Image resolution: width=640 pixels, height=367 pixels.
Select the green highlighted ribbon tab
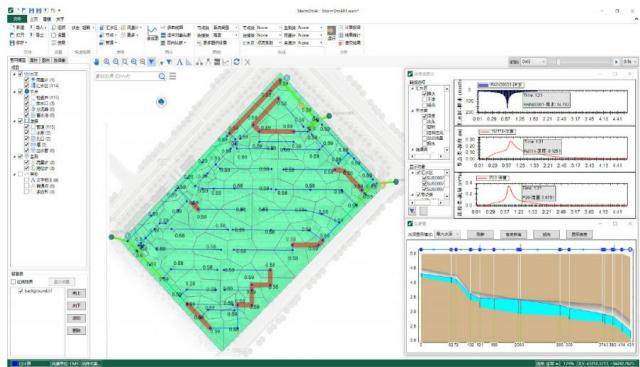pyautogui.click(x=17, y=19)
